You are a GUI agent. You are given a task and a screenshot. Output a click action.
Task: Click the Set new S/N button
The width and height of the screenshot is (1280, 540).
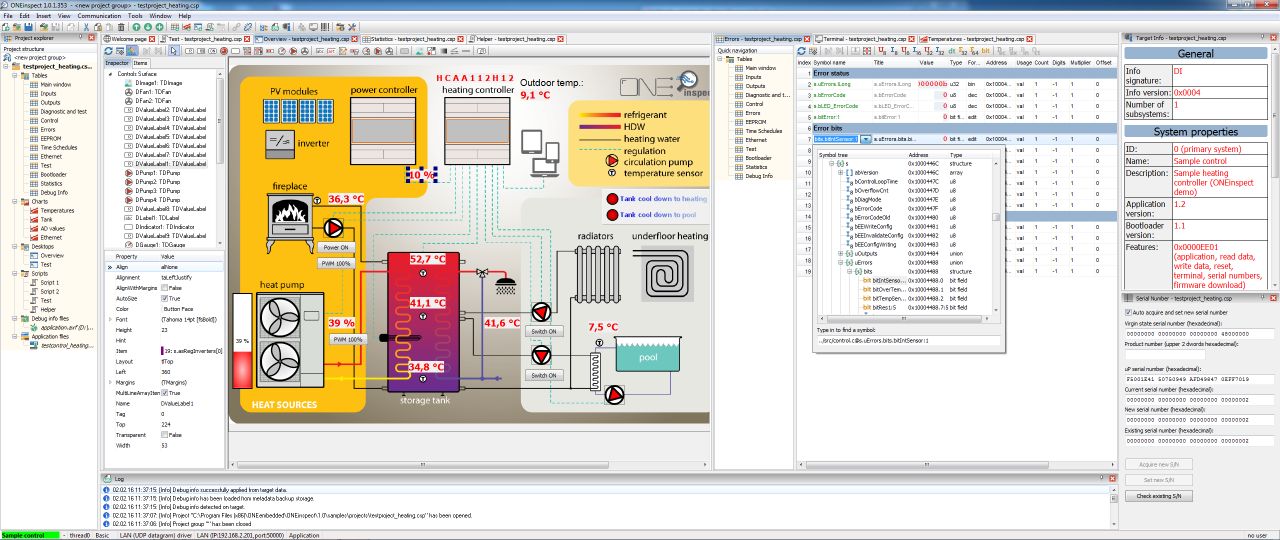pos(1159,480)
